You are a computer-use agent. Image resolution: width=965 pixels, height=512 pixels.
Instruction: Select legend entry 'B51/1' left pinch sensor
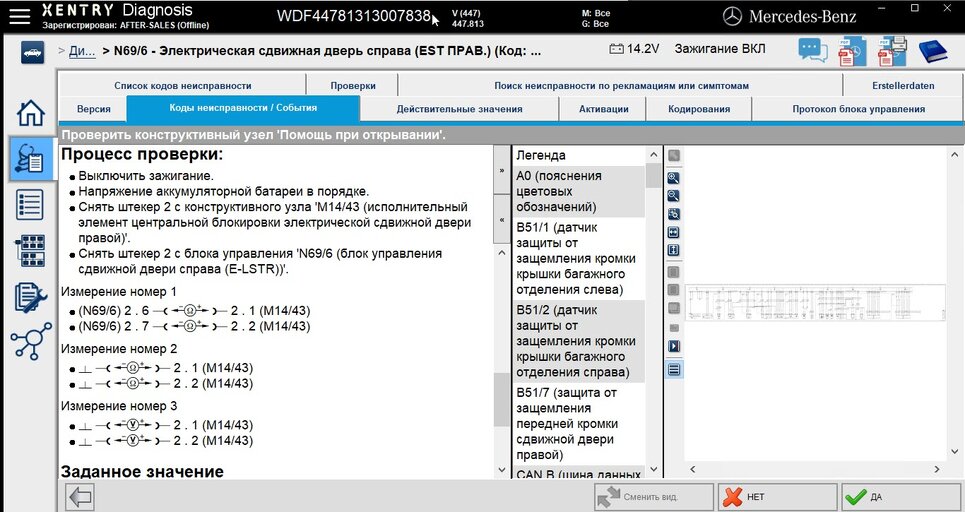579,258
